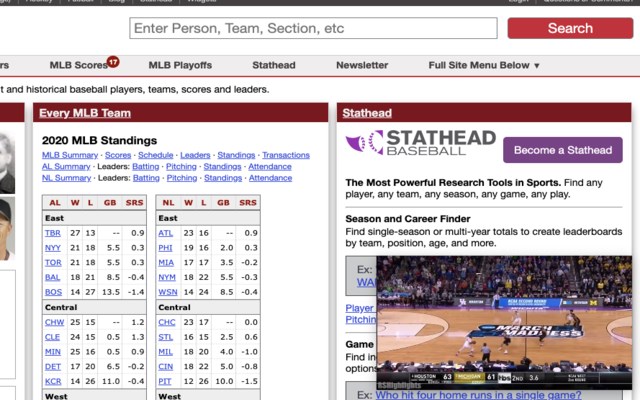Open TBR team link
640x400 pixels.
coord(53,233)
